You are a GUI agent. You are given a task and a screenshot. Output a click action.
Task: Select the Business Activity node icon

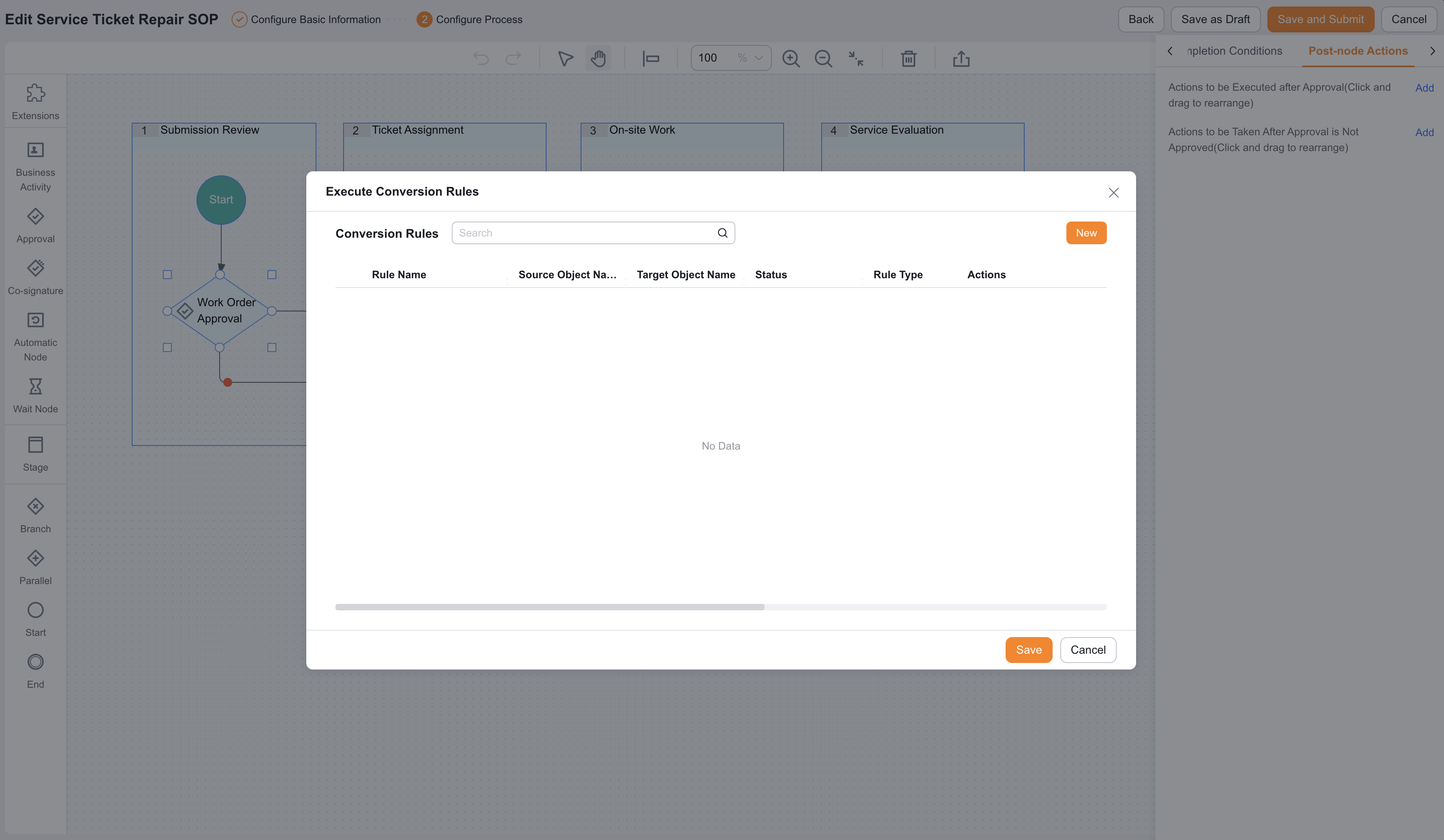tap(36, 149)
